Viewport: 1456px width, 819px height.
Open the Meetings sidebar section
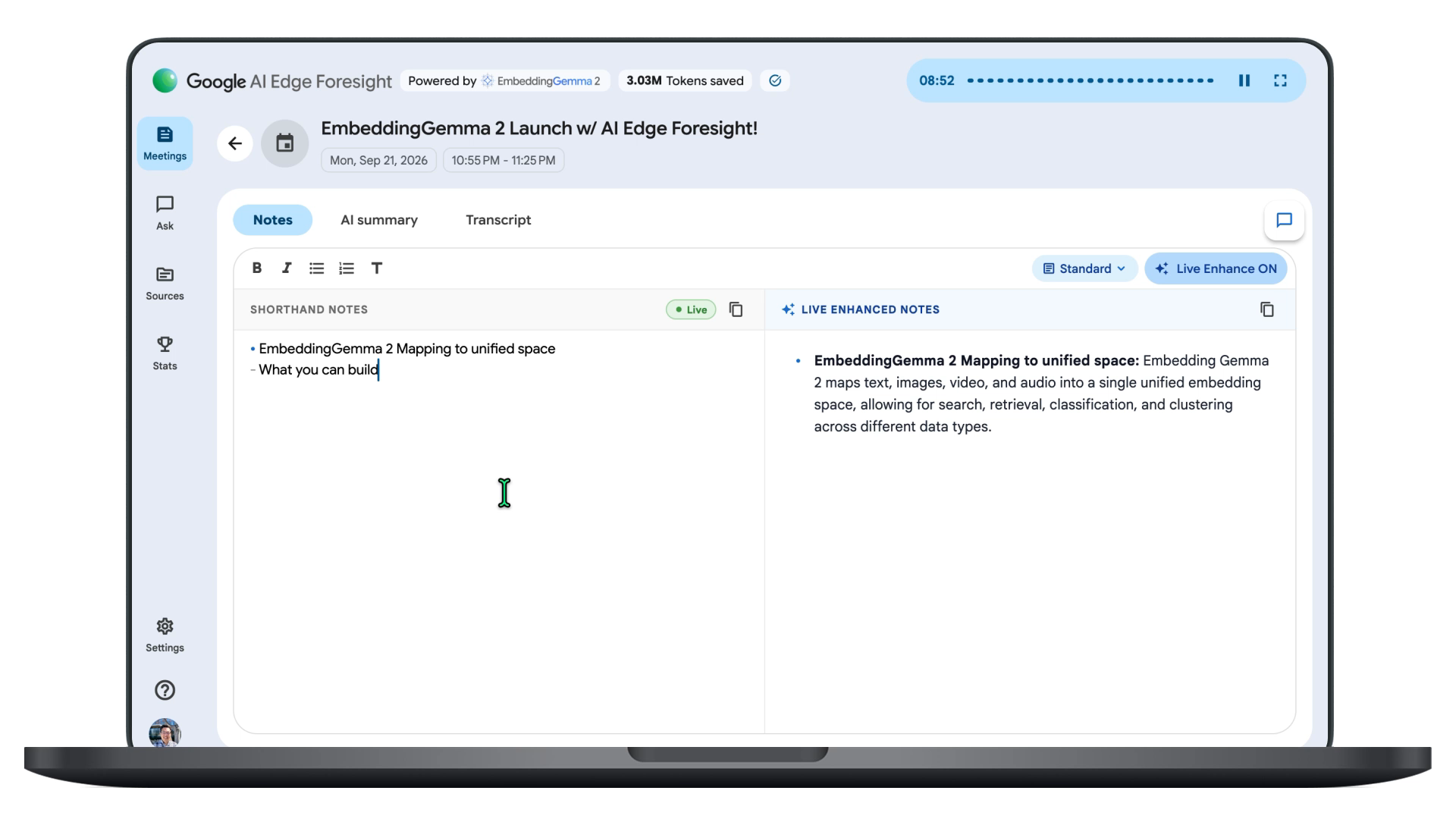point(165,143)
